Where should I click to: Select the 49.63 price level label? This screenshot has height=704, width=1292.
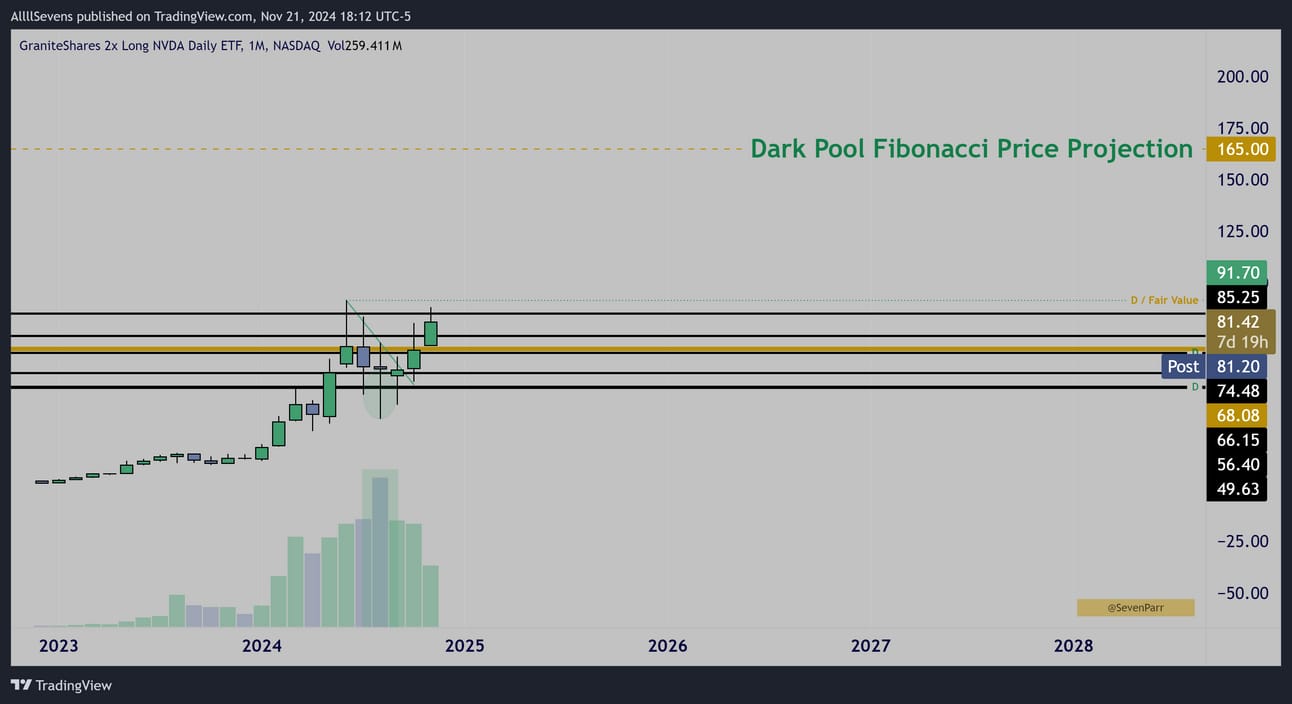point(1236,488)
